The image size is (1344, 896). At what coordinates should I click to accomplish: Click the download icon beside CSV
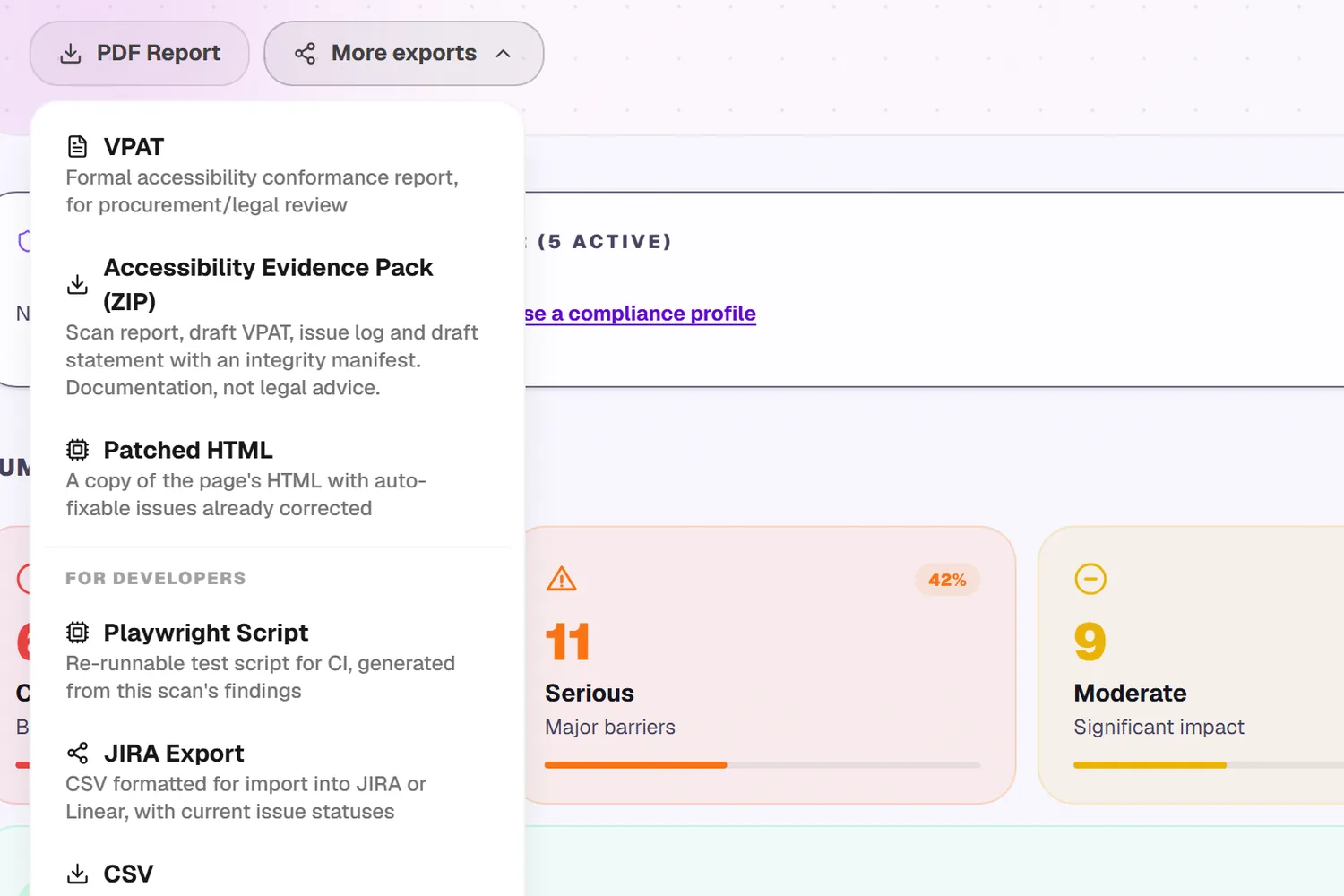tap(78, 874)
